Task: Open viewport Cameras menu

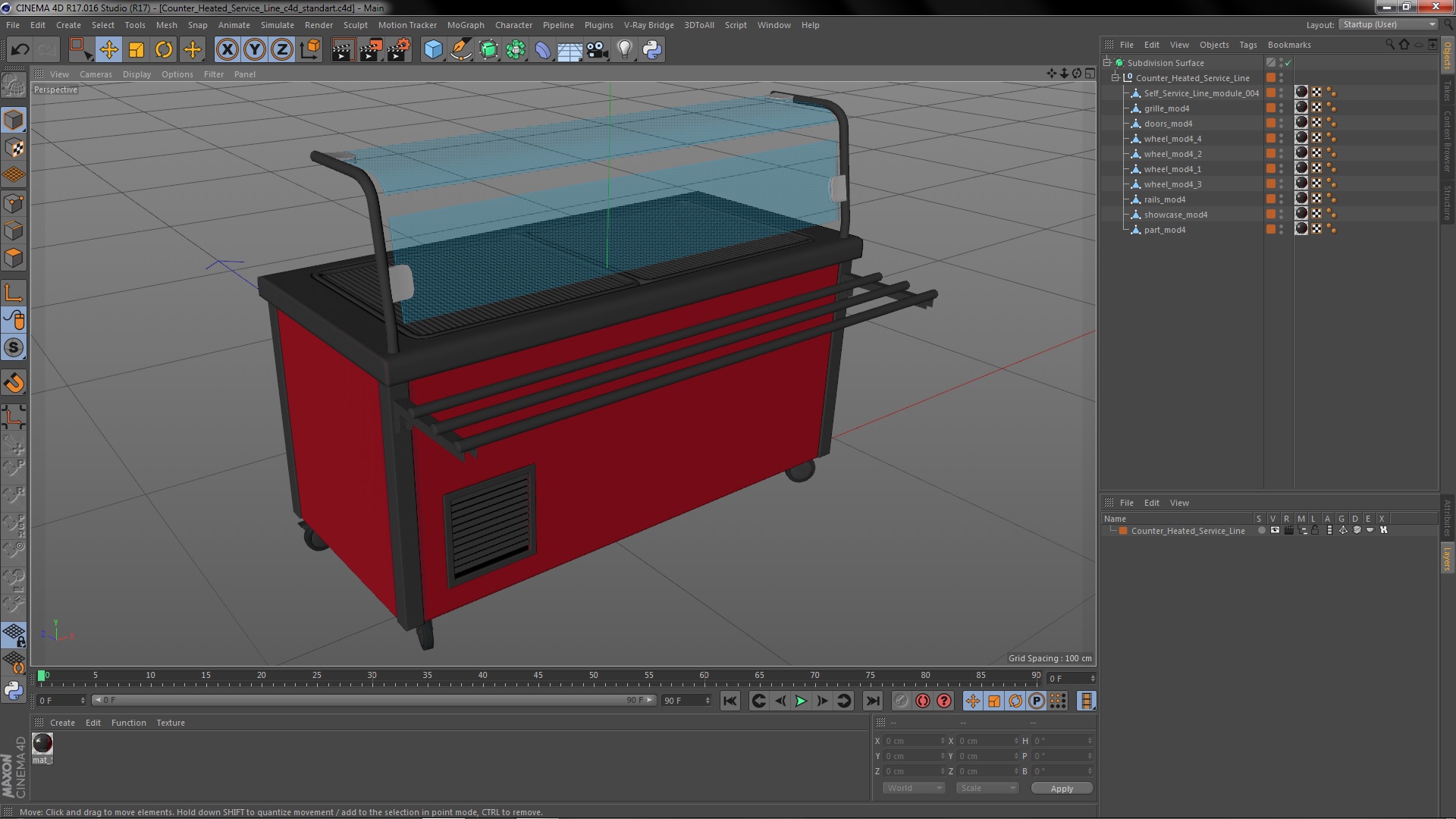Action: tap(96, 74)
